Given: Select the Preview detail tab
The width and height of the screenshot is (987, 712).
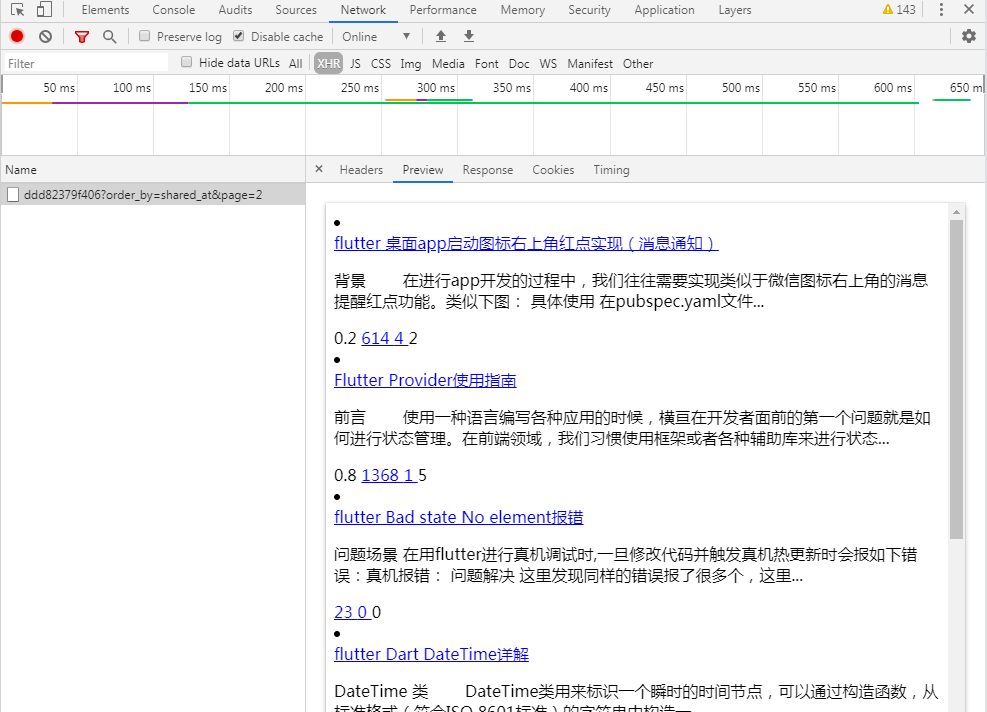Looking at the screenshot, I should (423, 170).
